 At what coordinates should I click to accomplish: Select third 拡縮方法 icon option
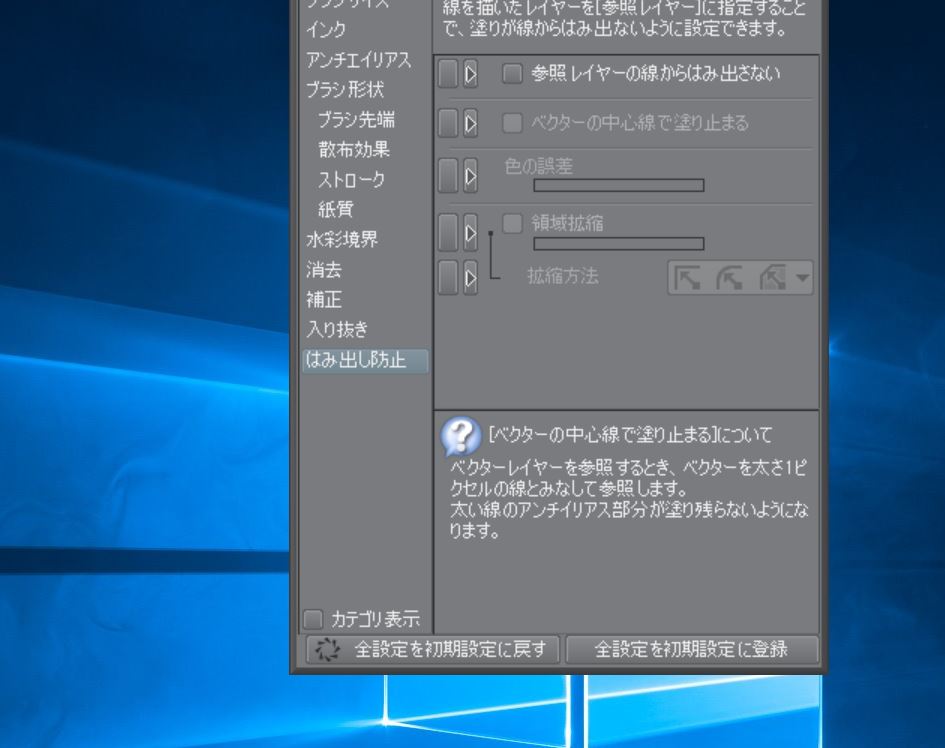click(773, 278)
